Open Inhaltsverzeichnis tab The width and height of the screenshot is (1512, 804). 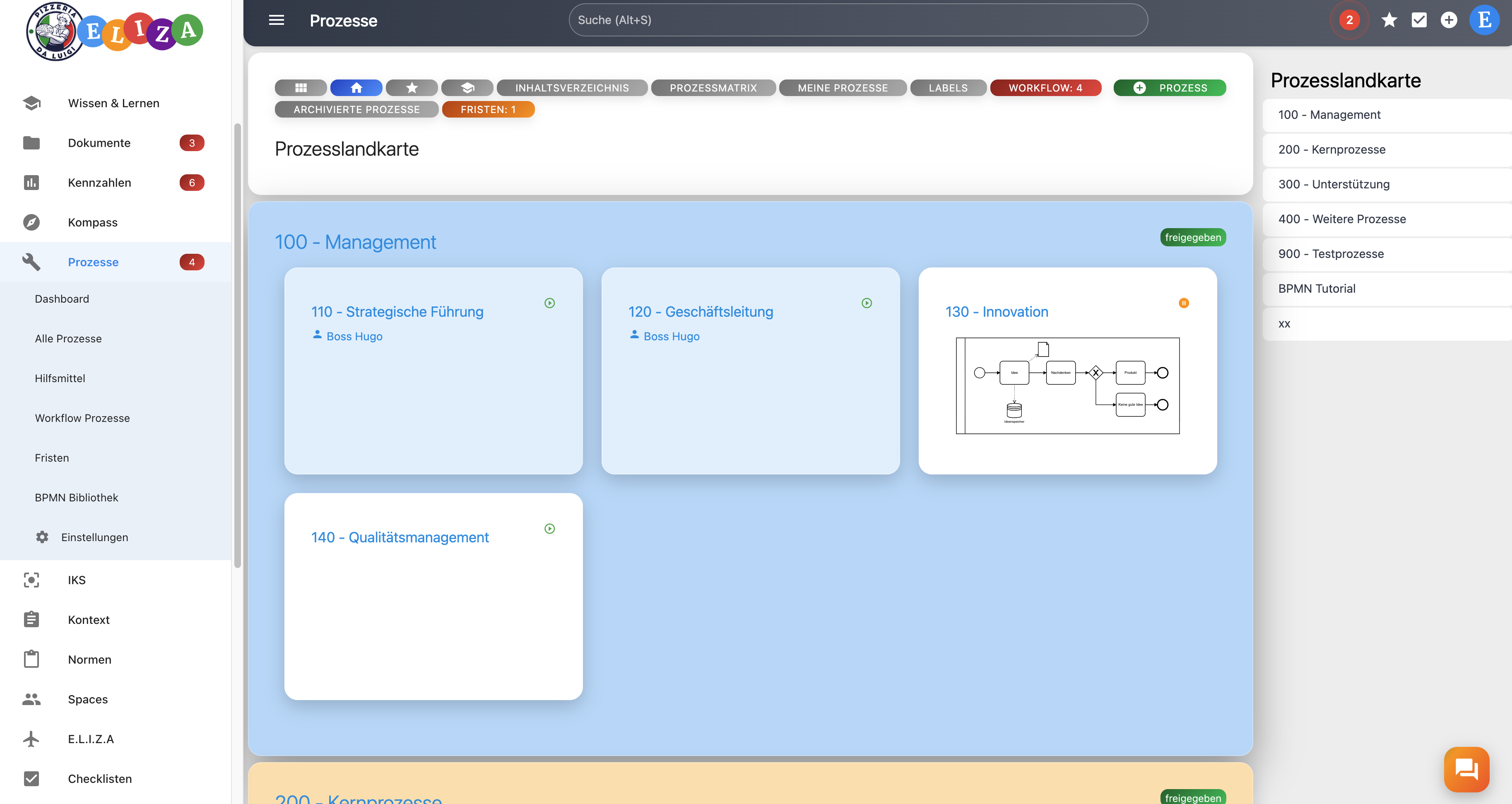572,88
